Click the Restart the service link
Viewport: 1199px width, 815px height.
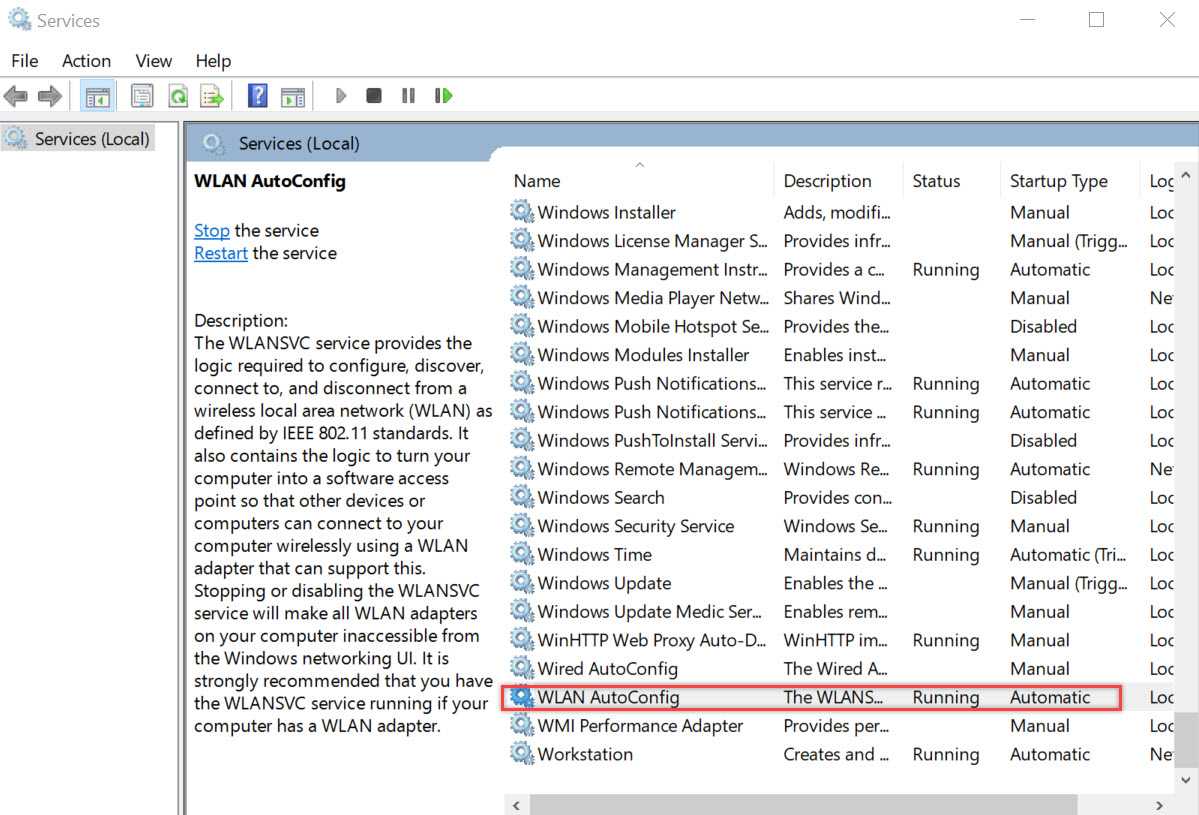[221, 253]
